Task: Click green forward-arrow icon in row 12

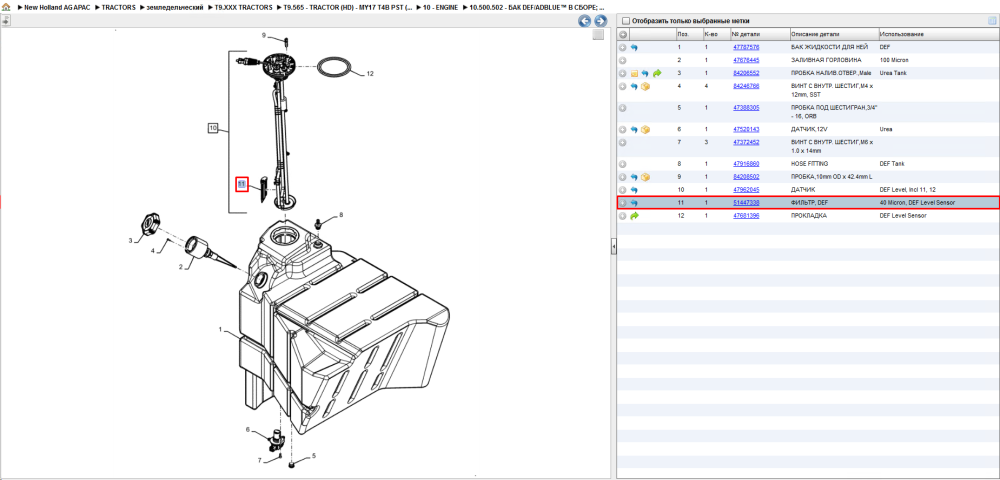Action: [634, 216]
